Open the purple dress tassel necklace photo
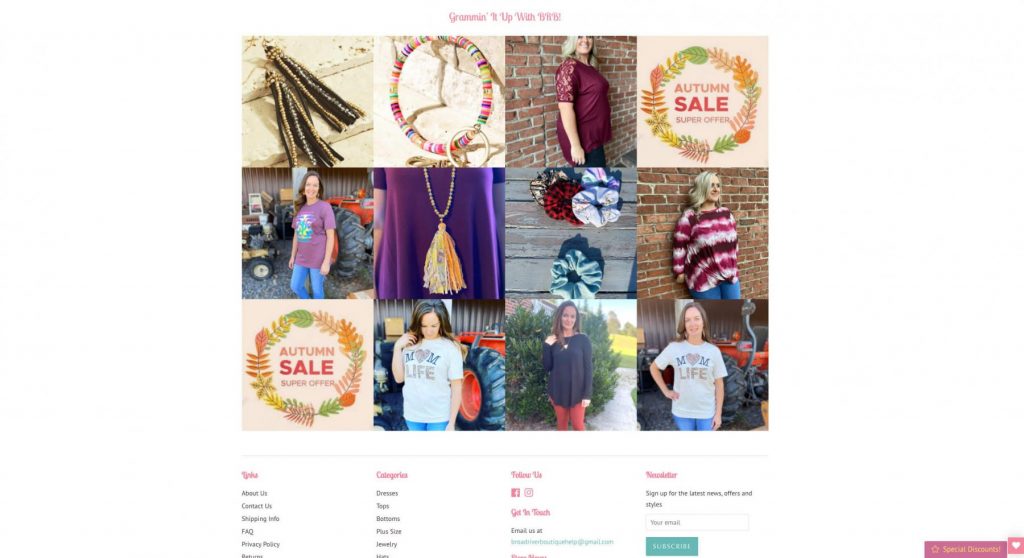 click(440, 233)
